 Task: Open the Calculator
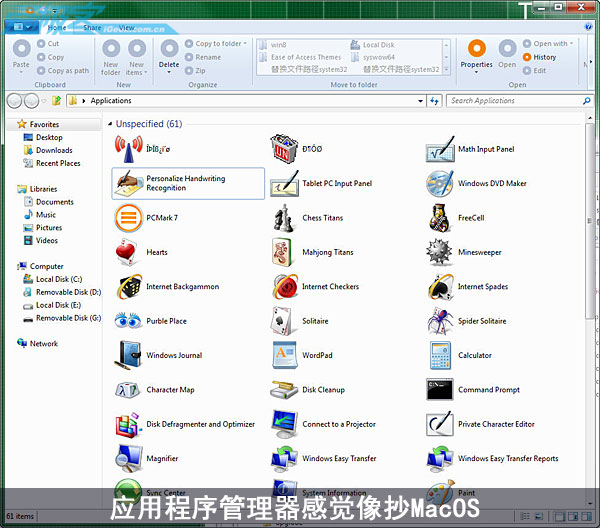click(x=459, y=355)
